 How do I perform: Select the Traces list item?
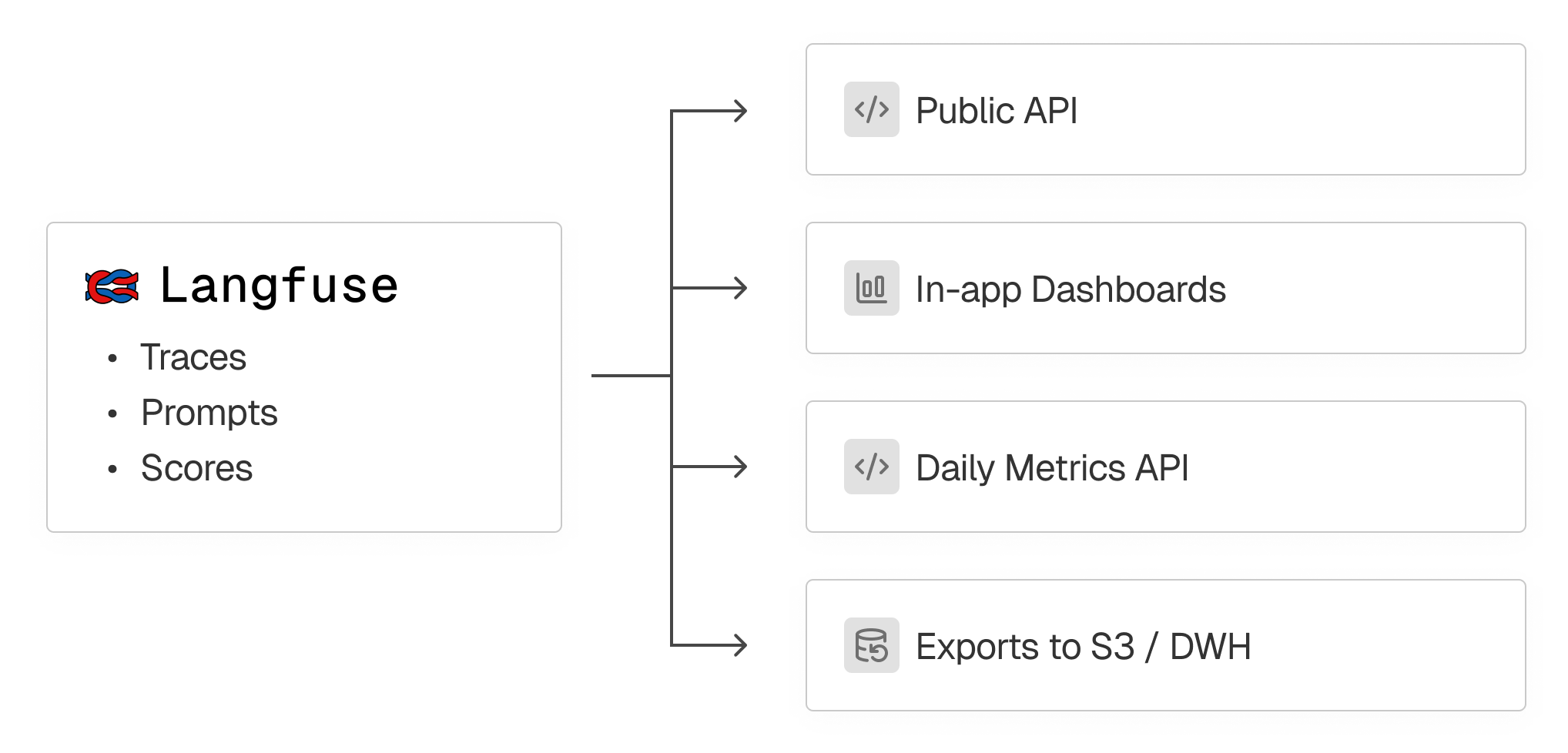[193, 358]
